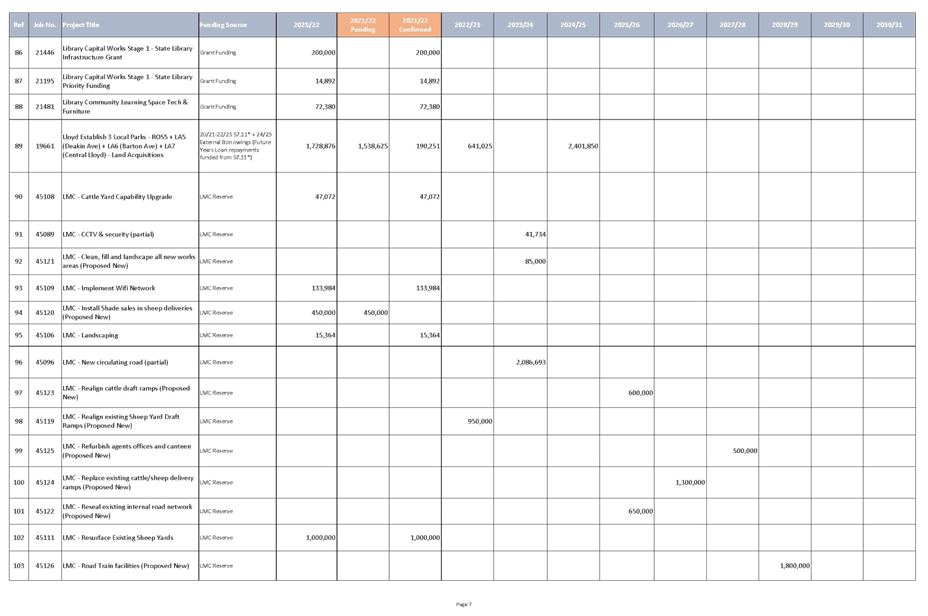The image size is (928, 616).
Task: Select the 'Job No.' column header
Action: coord(45,25)
